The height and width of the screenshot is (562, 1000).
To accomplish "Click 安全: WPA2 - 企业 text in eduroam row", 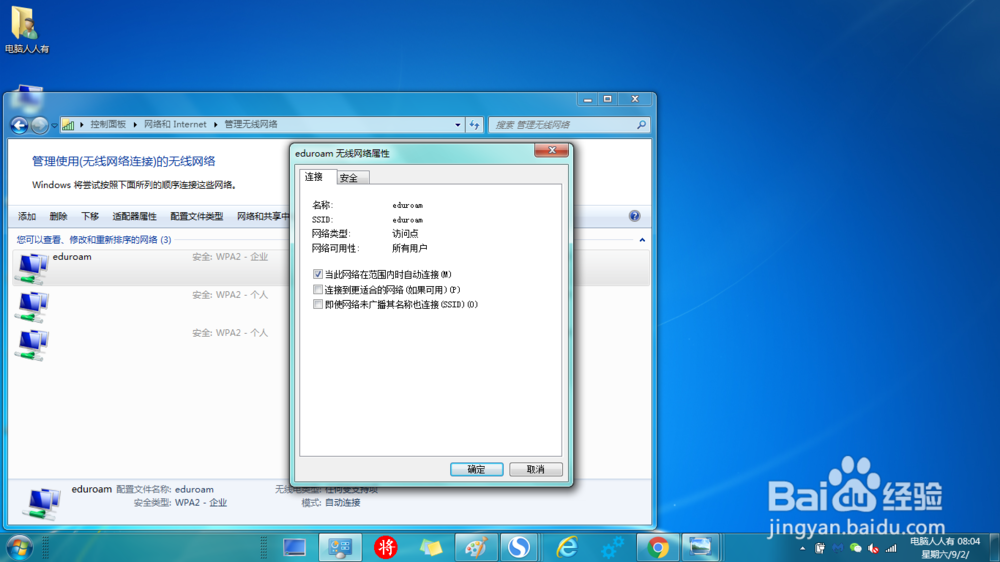I will point(230,256).
